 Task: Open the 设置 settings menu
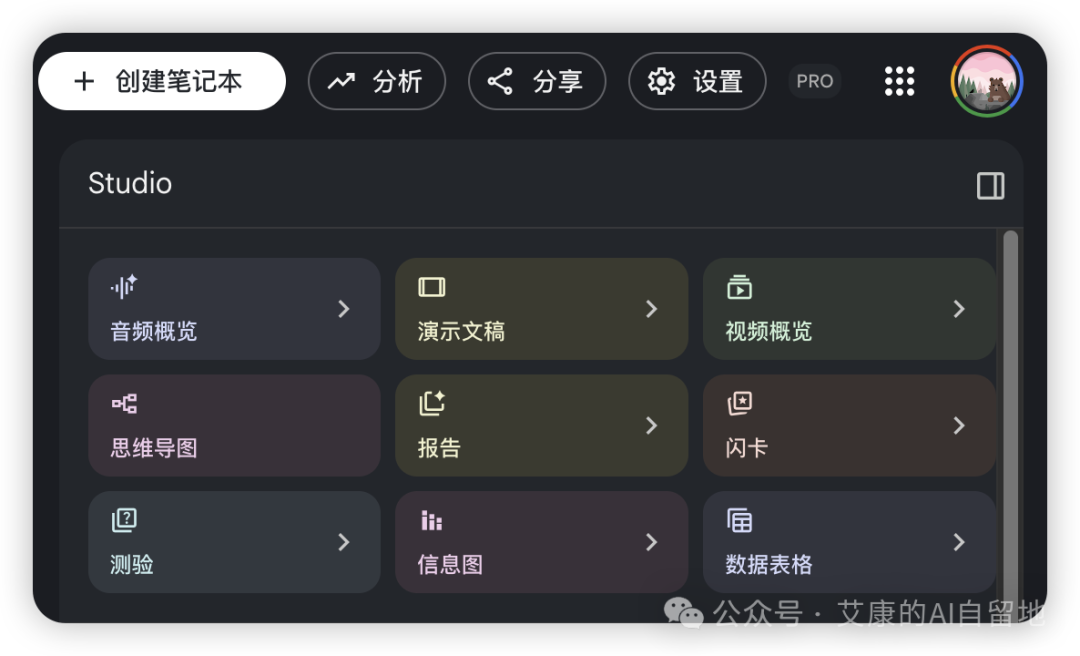[x=697, y=81]
